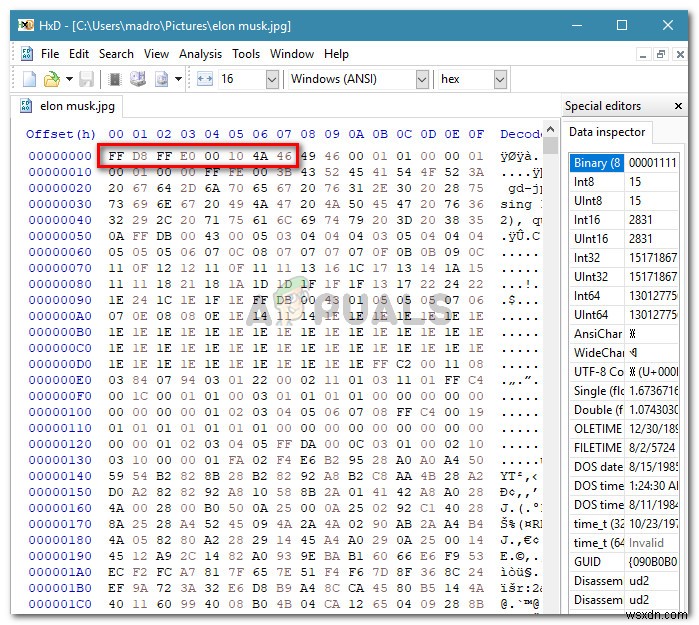
Task: Click the hex view scrollbar thumb
Action: click(551, 145)
